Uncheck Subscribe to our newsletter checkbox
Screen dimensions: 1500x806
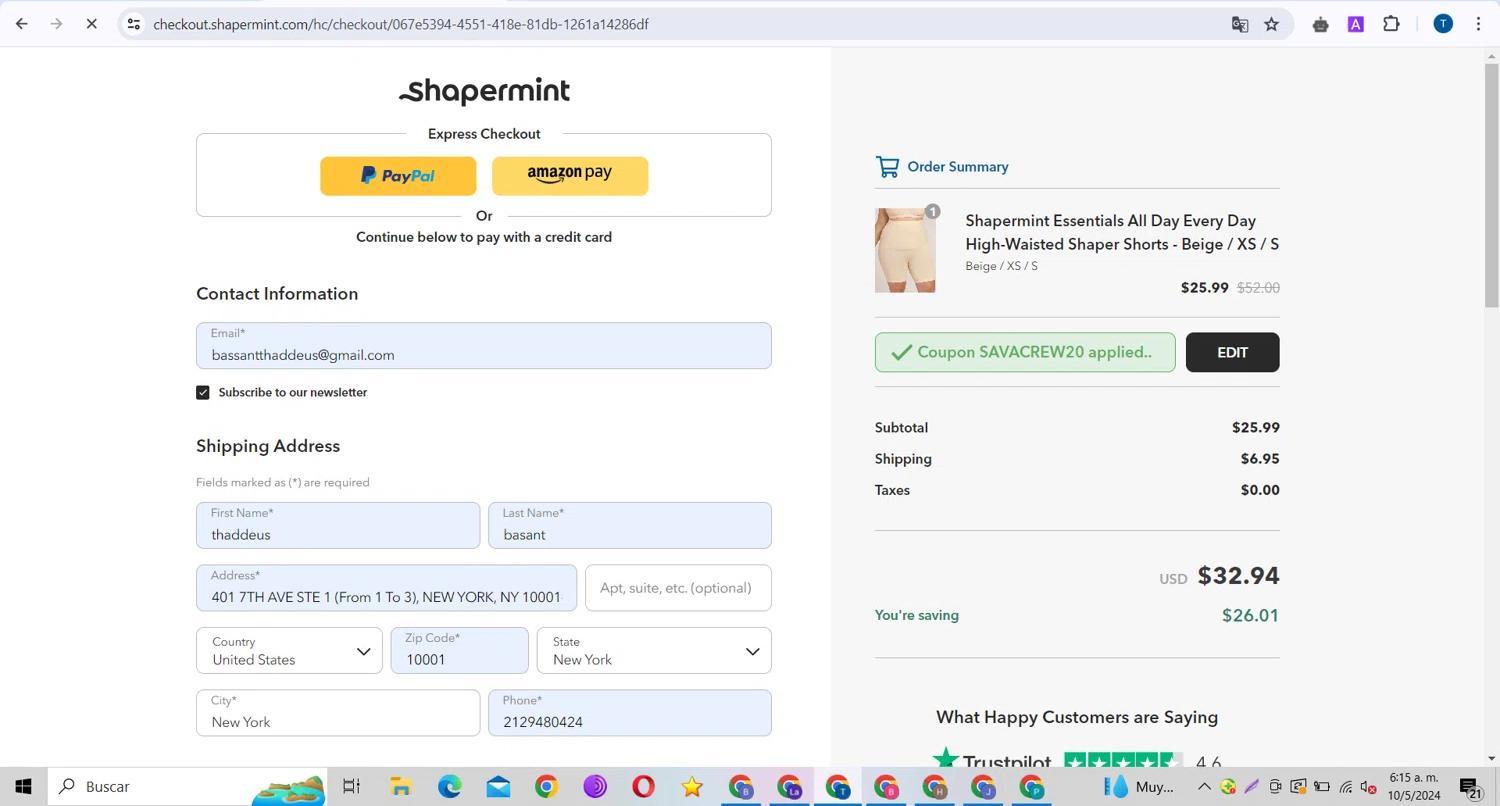203,393
